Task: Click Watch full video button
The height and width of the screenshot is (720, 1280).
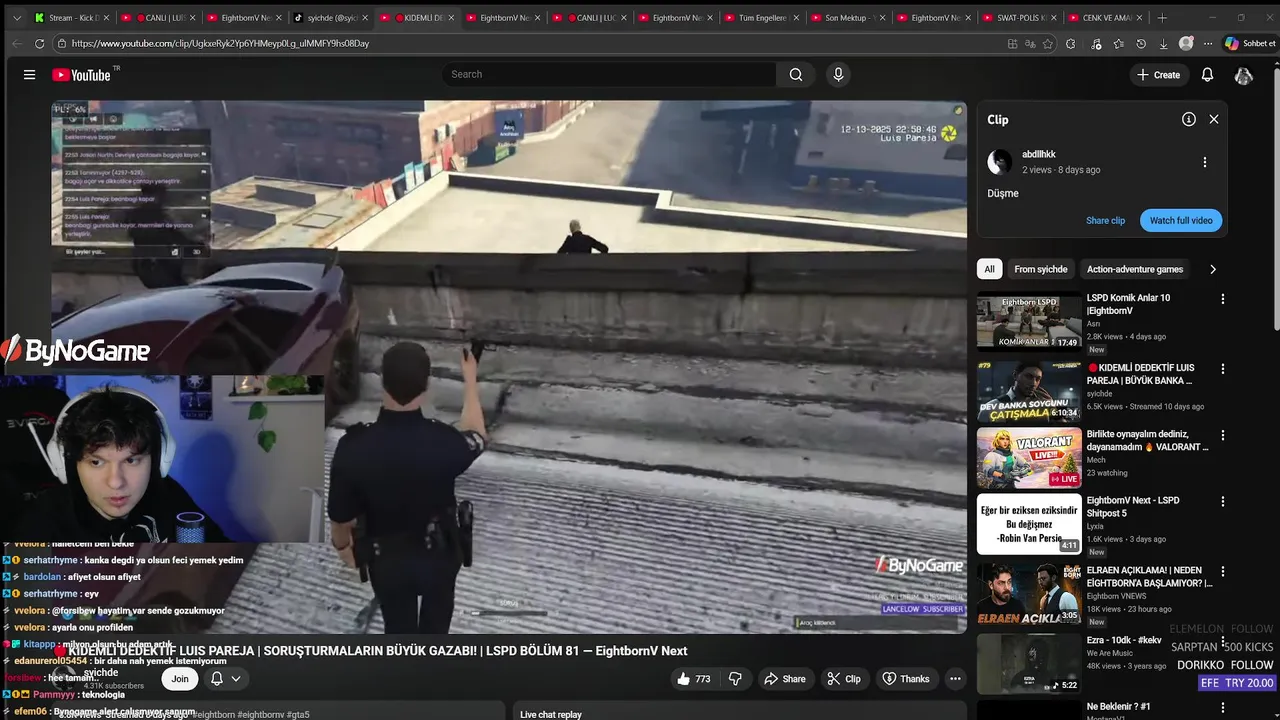Action: pyautogui.click(x=1181, y=220)
